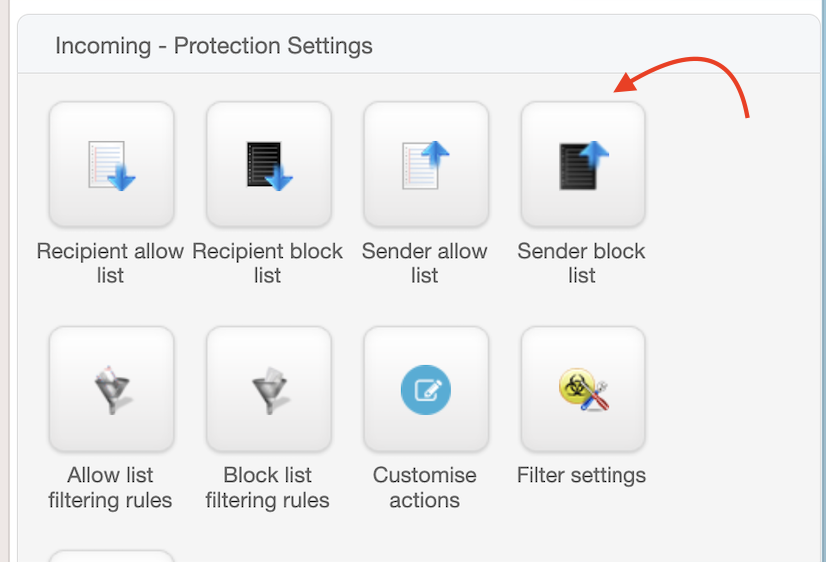Click the partially visible tile below Allow list rules
The height and width of the screenshot is (562, 826).
click(x=111, y=556)
